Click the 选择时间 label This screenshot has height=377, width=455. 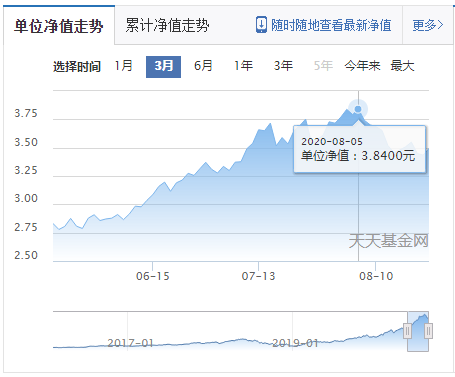coord(77,67)
